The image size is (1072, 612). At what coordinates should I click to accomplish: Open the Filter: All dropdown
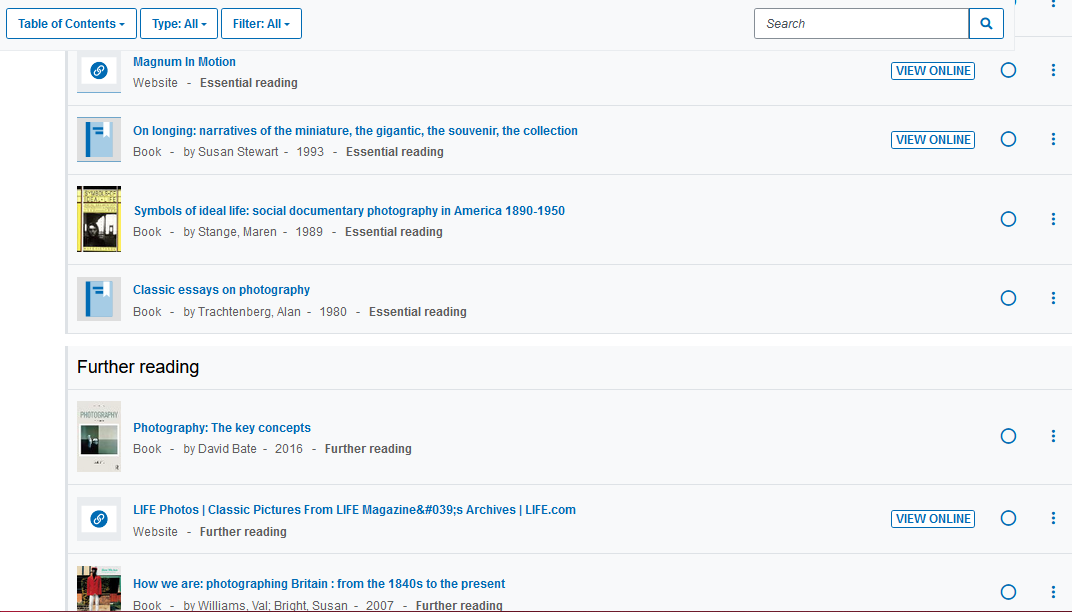coord(261,24)
